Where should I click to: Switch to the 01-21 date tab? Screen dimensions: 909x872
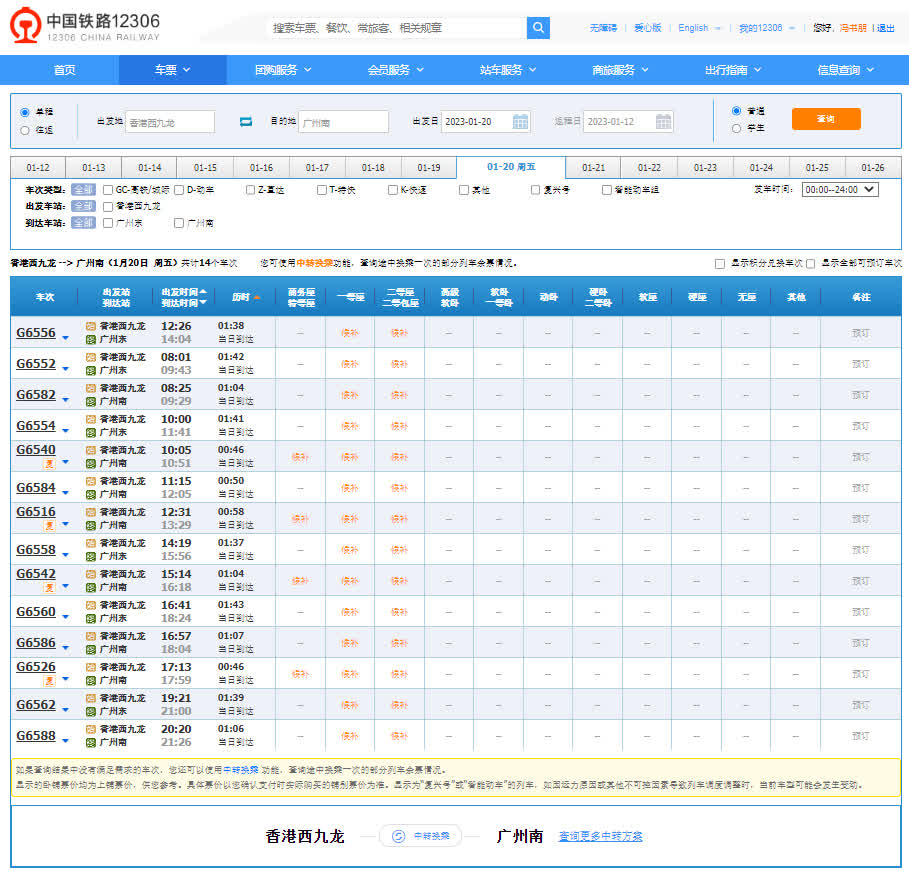pos(593,168)
